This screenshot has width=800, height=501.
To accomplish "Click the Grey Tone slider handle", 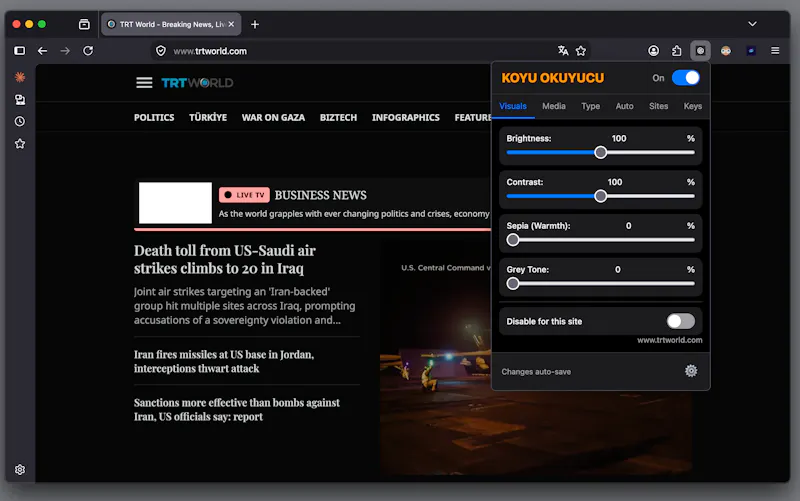I will point(513,284).
